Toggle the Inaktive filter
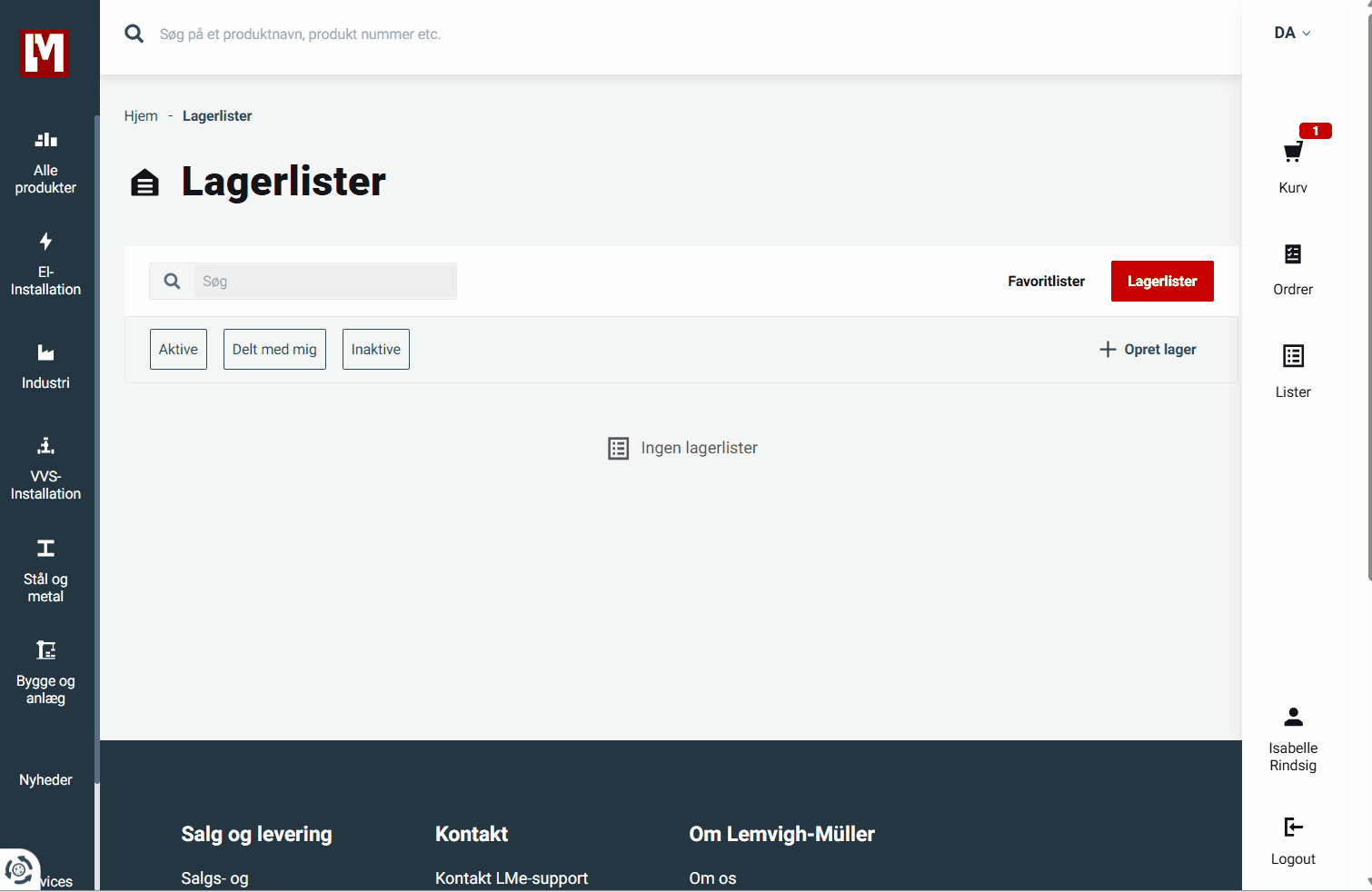Image resolution: width=1372 pixels, height=892 pixels. pyautogui.click(x=375, y=350)
